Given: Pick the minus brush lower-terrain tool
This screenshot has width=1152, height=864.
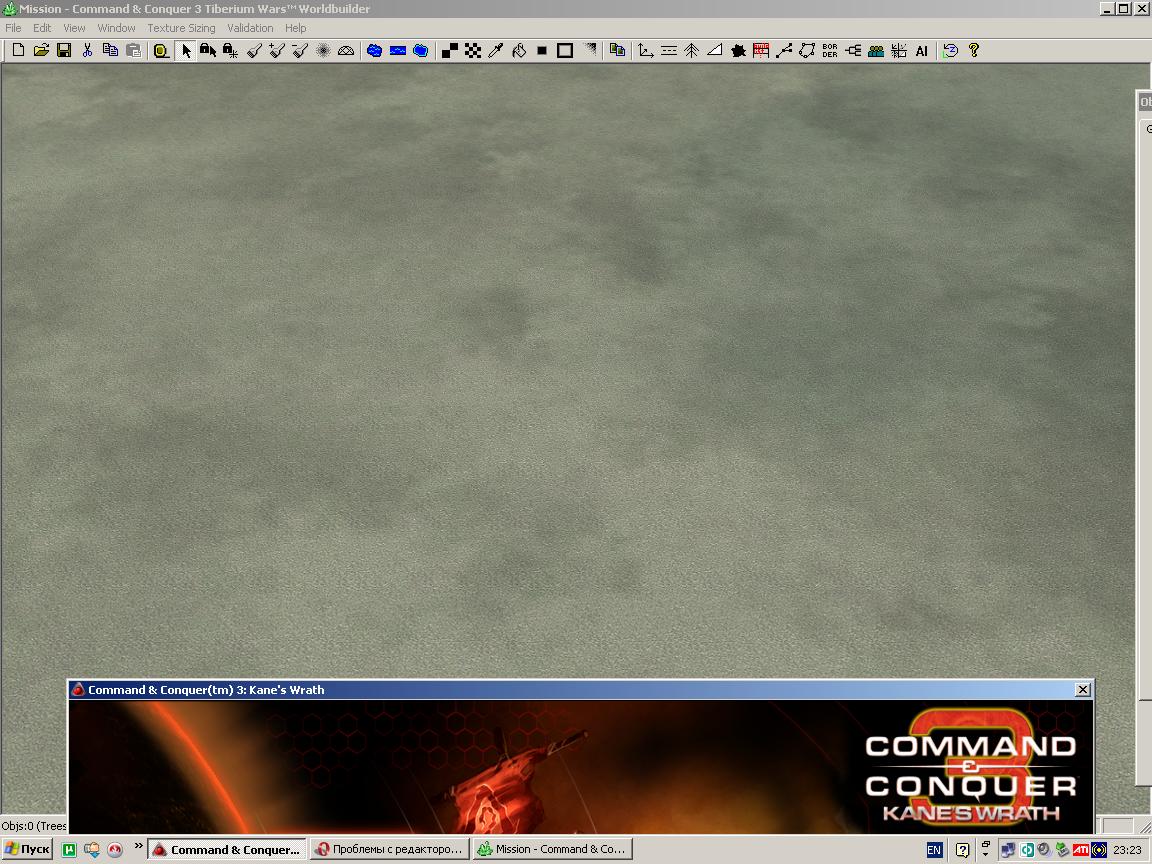Looking at the screenshot, I should (x=300, y=50).
